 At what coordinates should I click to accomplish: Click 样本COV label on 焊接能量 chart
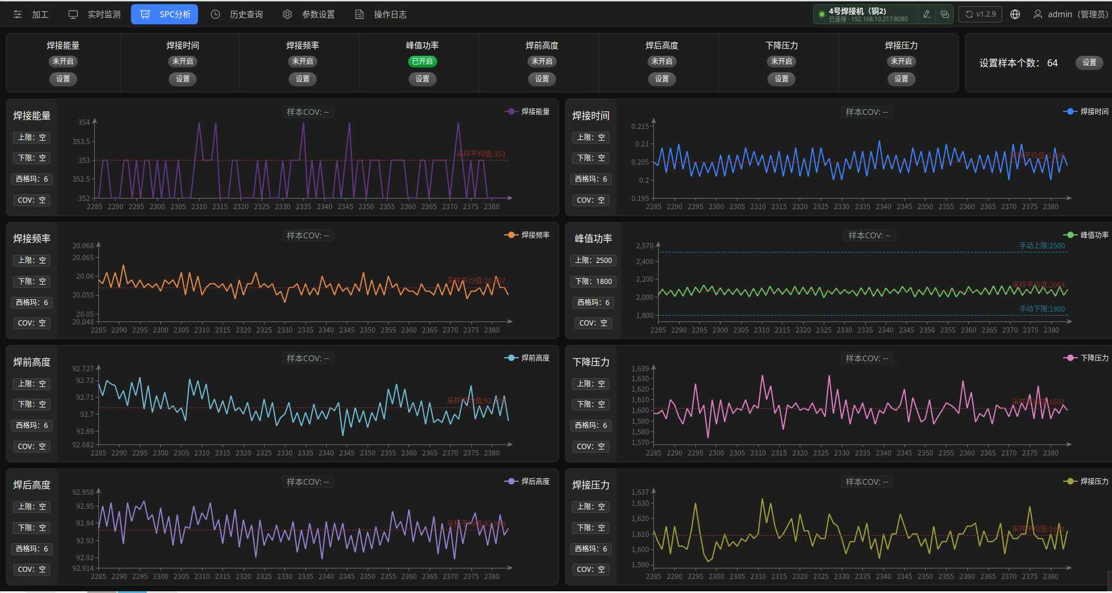(x=308, y=112)
